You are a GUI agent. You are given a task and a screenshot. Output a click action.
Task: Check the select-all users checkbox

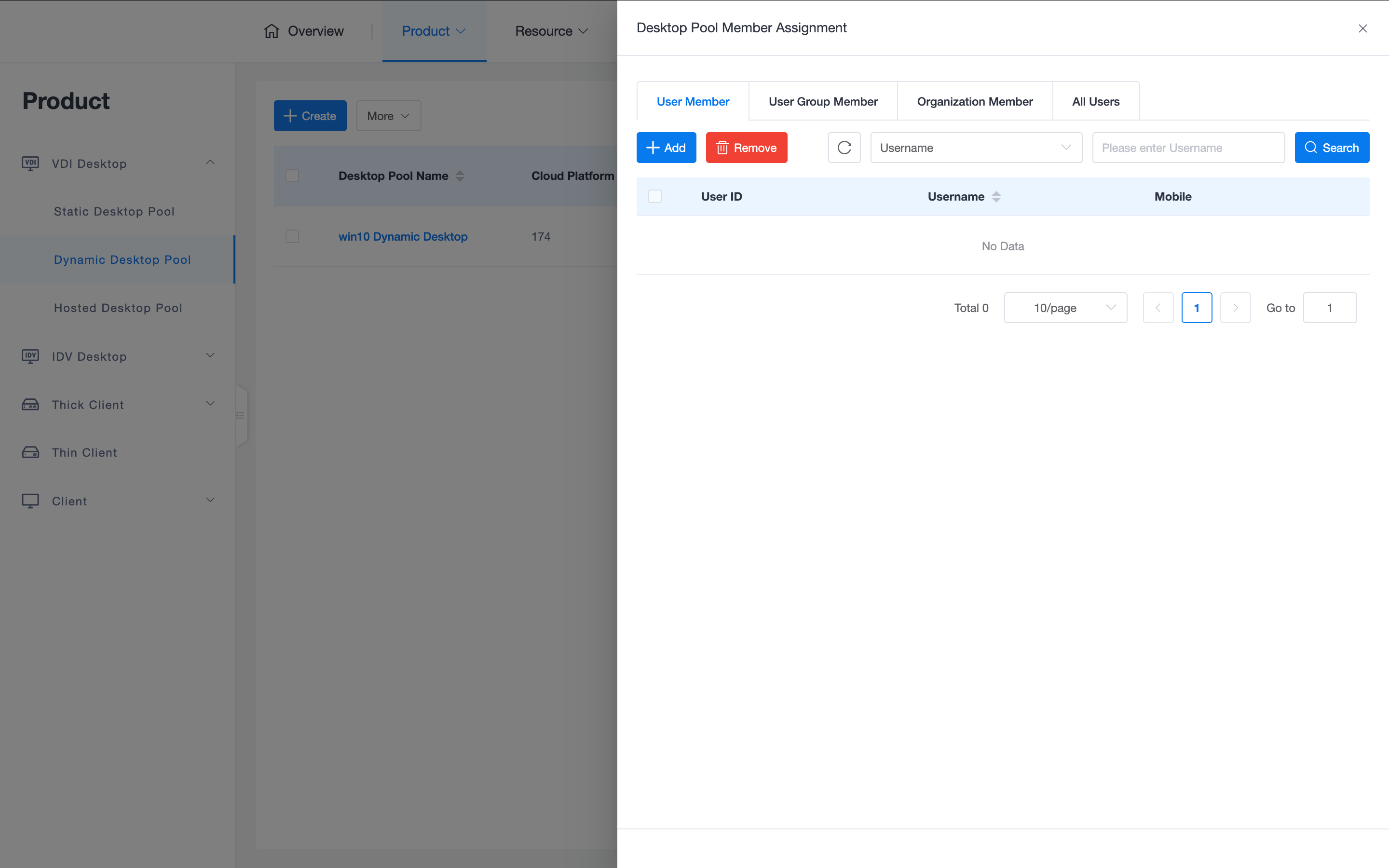point(655,196)
